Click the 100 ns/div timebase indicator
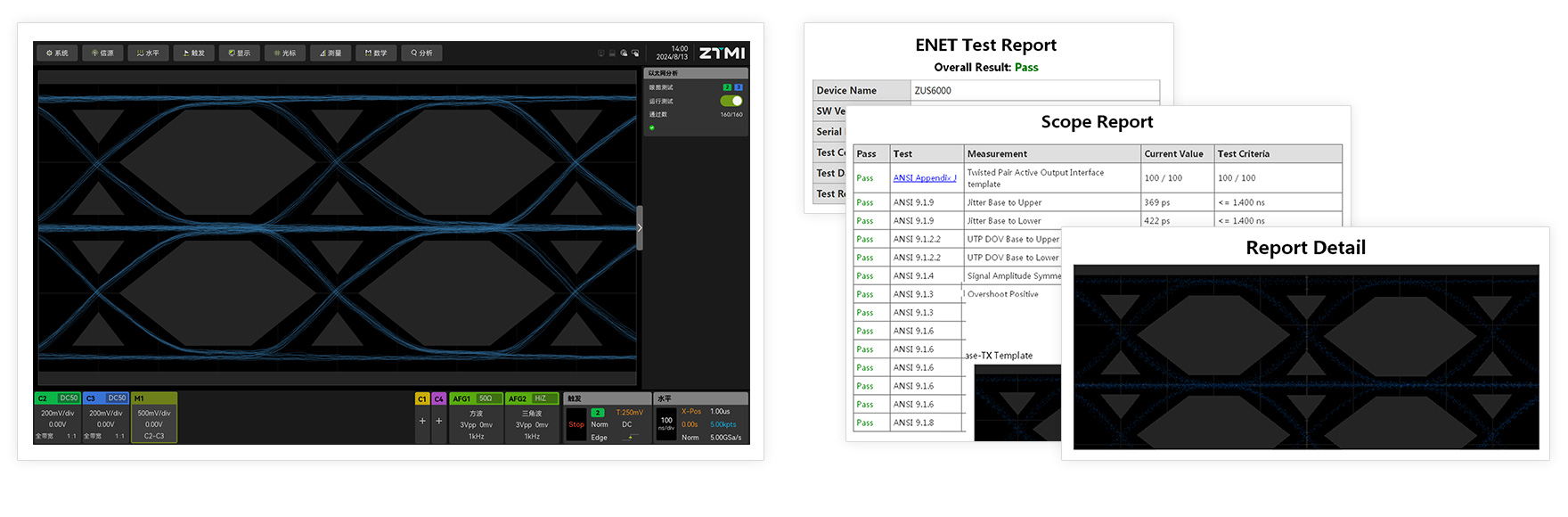This screenshot has height=517, width=1568. pos(666,423)
